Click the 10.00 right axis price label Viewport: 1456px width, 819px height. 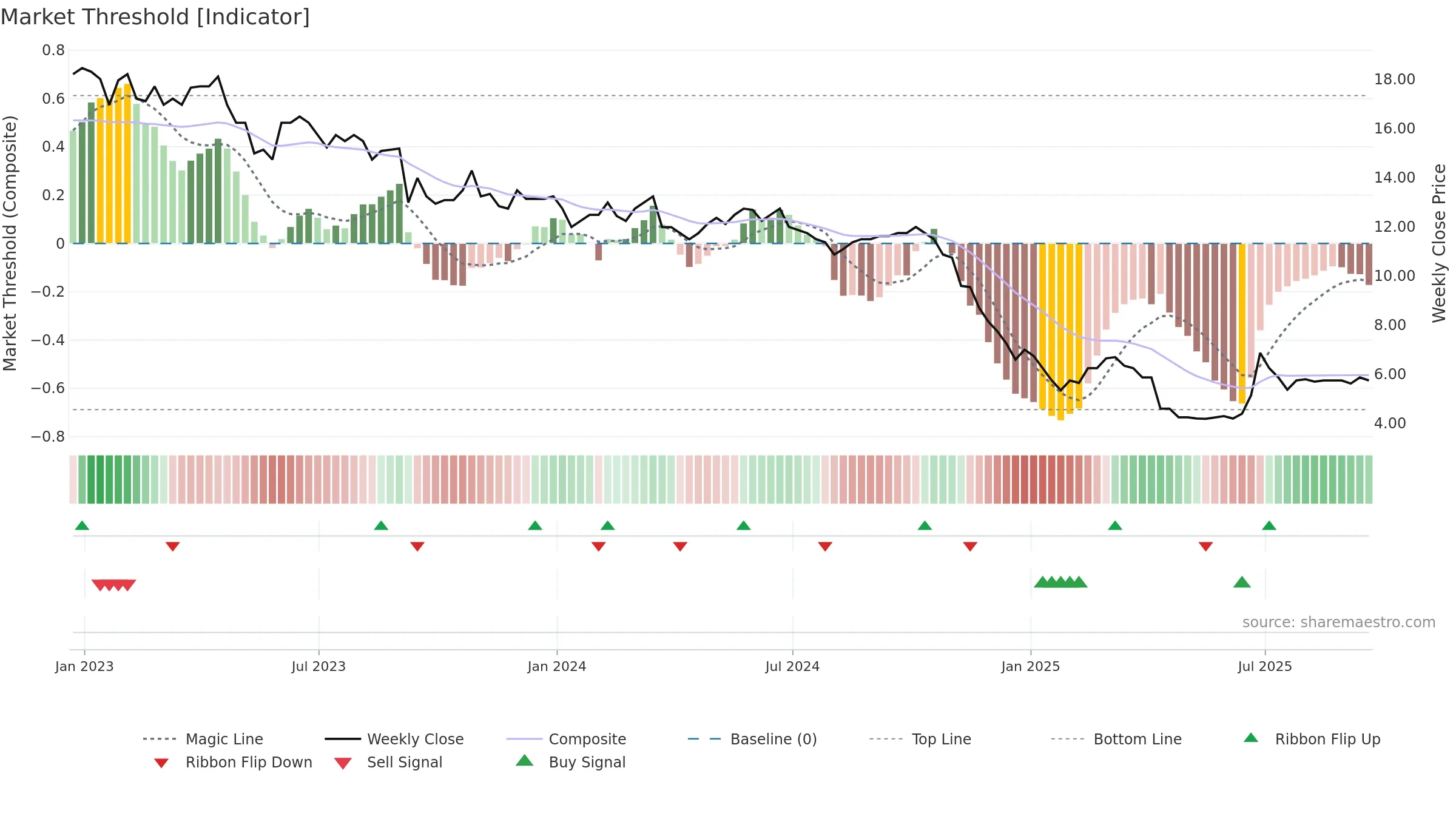coord(1395,275)
